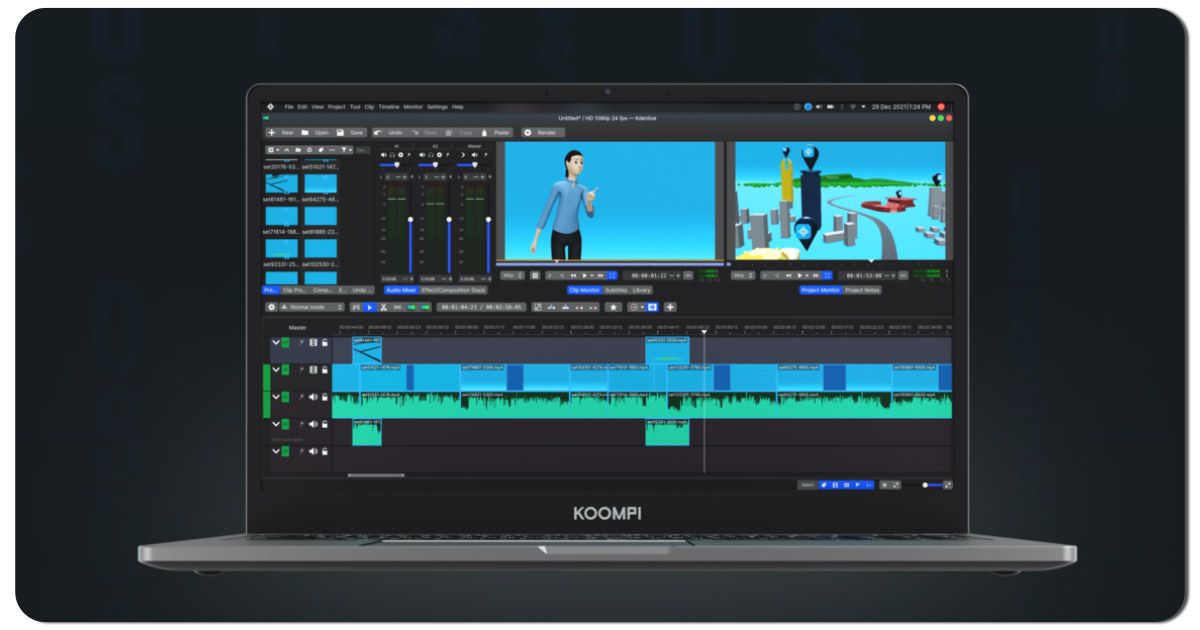Toggle the lock on the top video track
Screen dimensions: 1200x630
[x=324, y=342]
